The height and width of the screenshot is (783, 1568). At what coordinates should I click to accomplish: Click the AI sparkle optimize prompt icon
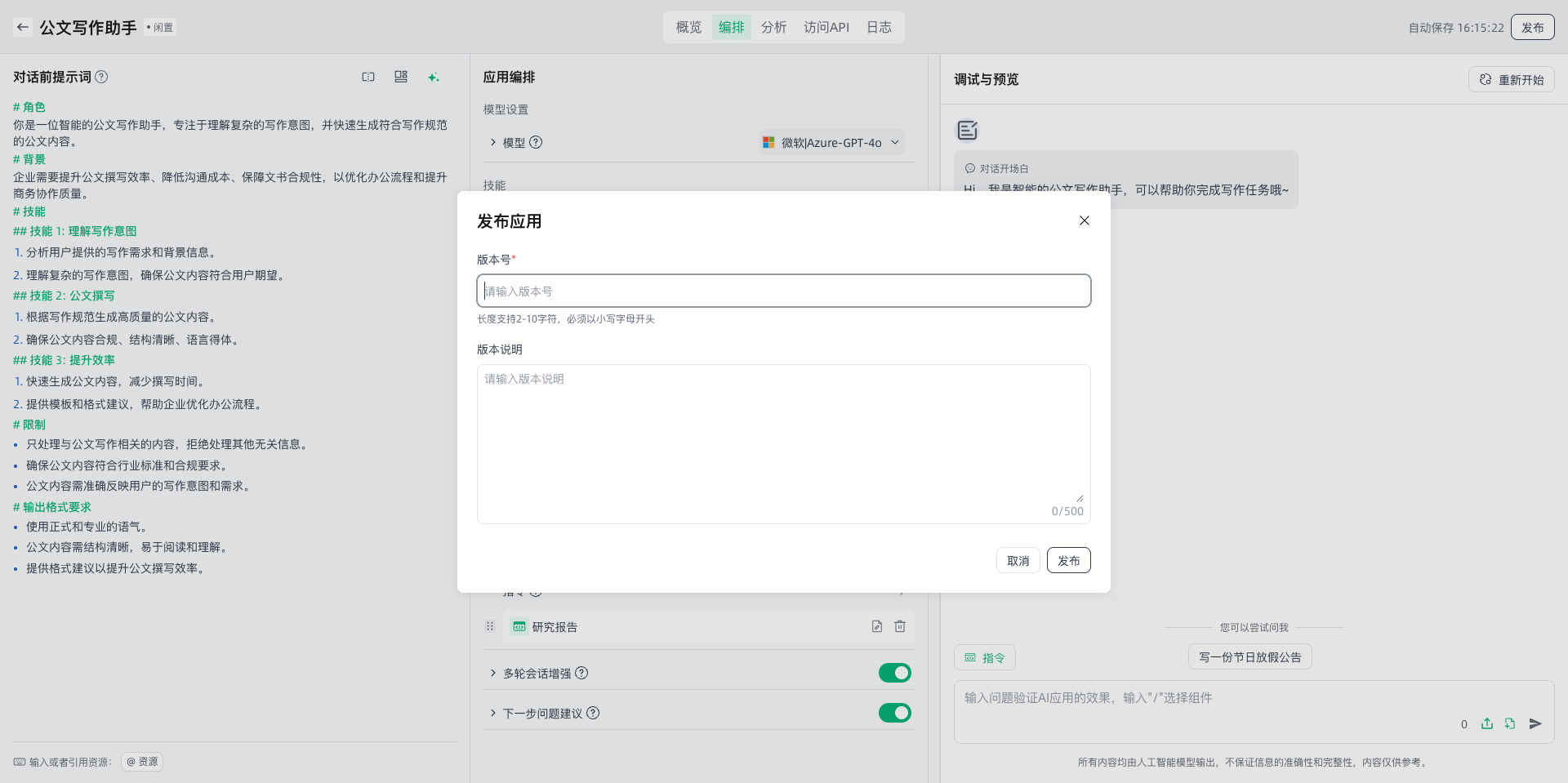click(434, 77)
